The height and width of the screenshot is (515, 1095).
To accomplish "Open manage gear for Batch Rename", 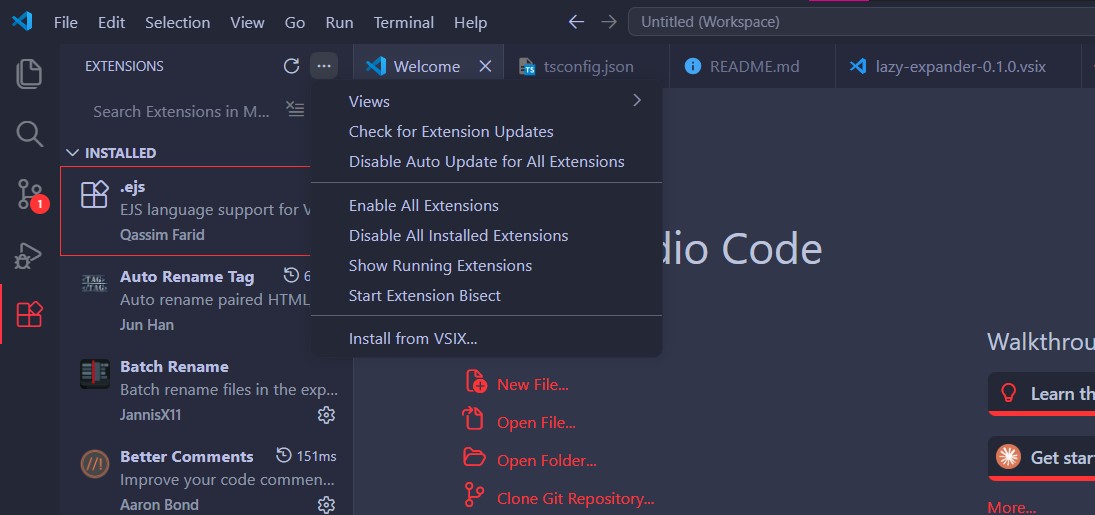I will point(326,415).
